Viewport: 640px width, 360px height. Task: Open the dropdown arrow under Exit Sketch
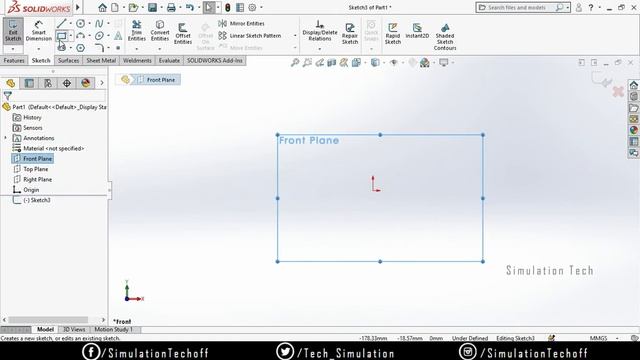pos(13,49)
